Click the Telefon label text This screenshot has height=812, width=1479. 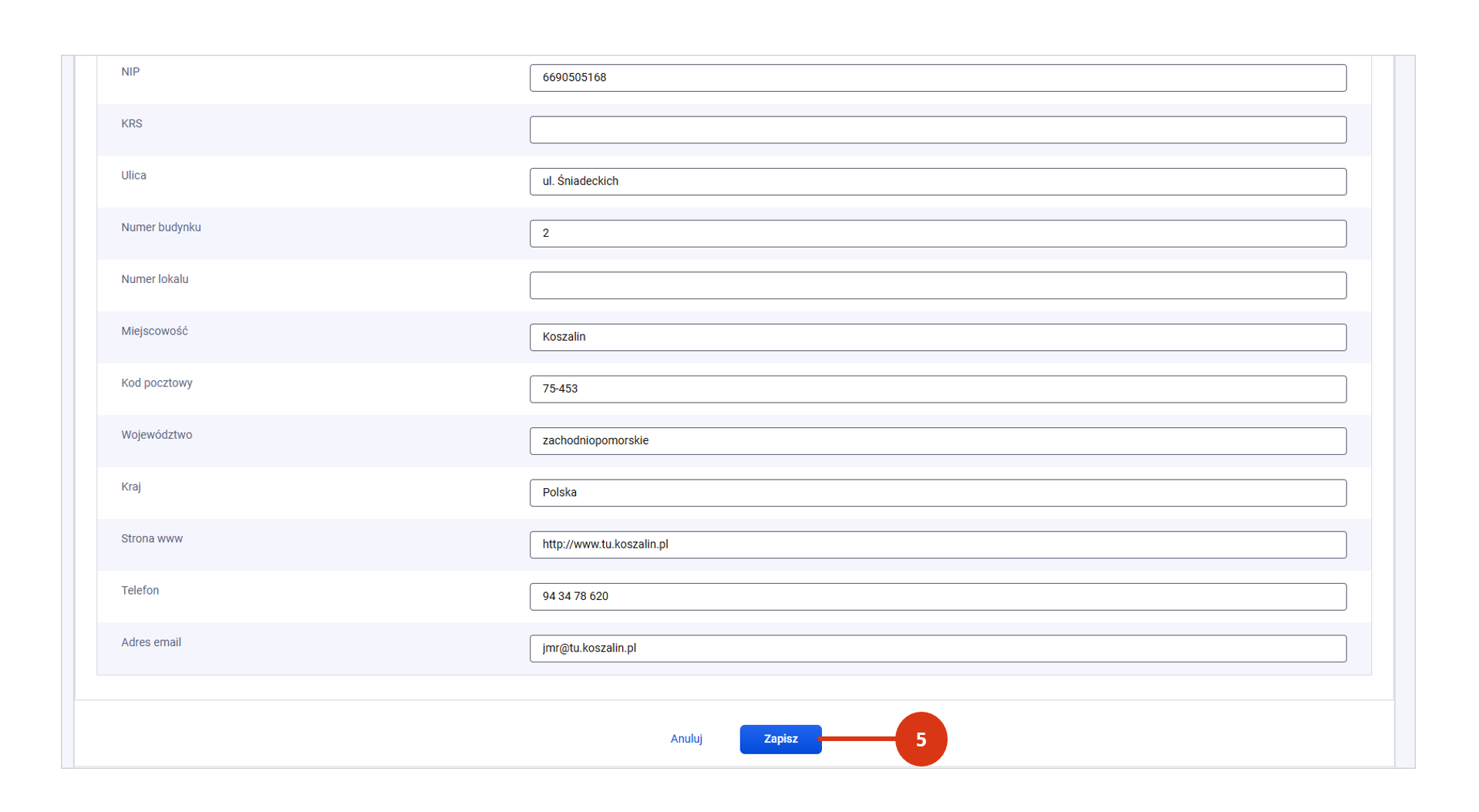click(x=140, y=590)
